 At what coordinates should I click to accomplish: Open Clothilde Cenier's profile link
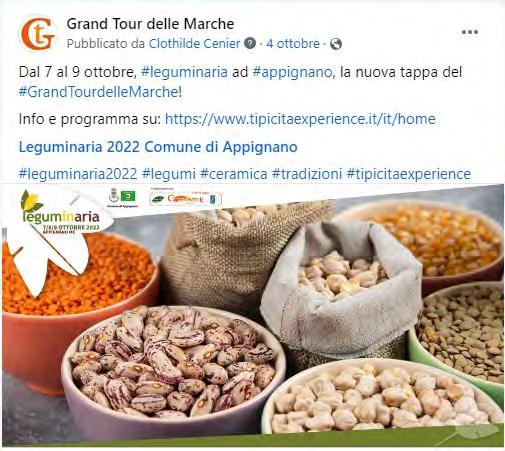tap(194, 44)
